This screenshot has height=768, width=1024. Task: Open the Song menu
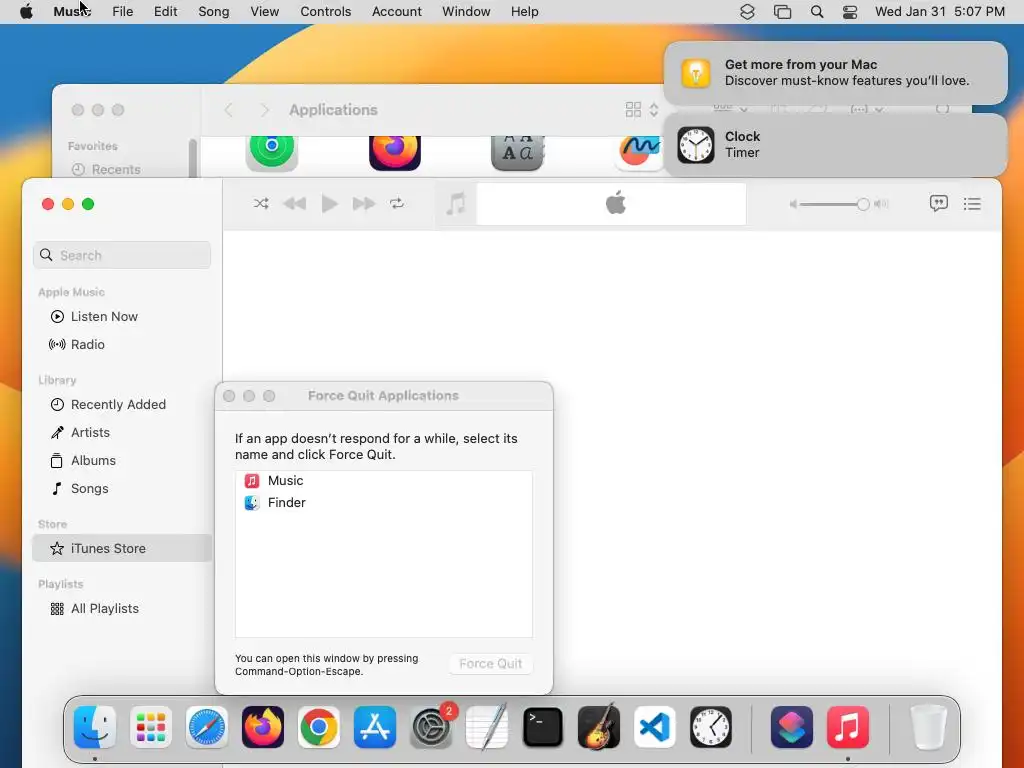(214, 12)
